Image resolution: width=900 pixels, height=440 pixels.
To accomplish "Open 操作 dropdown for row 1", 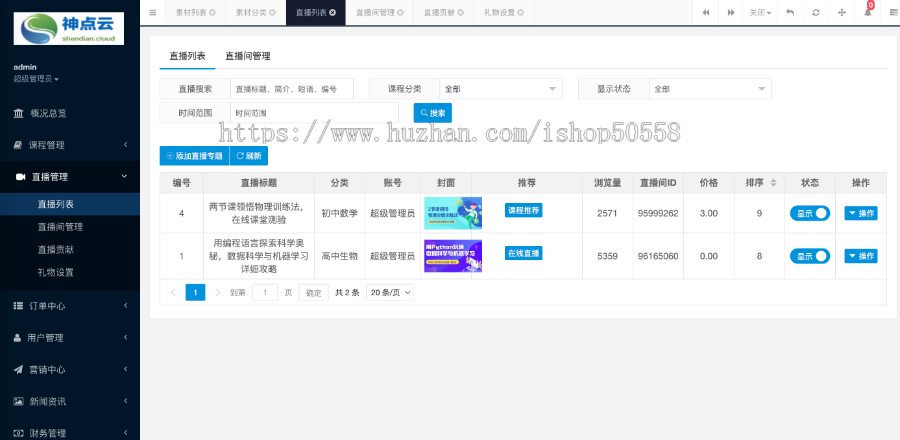I will tap(860, 256).
